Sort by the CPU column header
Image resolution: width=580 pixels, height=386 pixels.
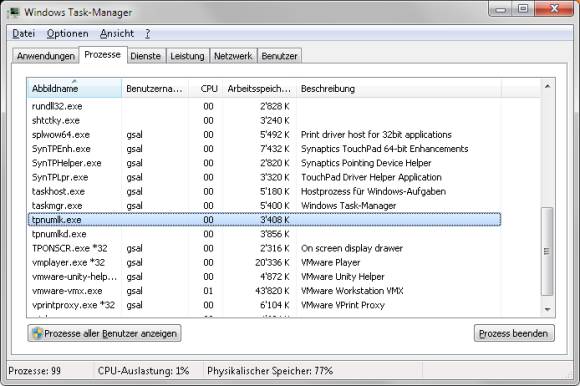[x=206, y=88]
